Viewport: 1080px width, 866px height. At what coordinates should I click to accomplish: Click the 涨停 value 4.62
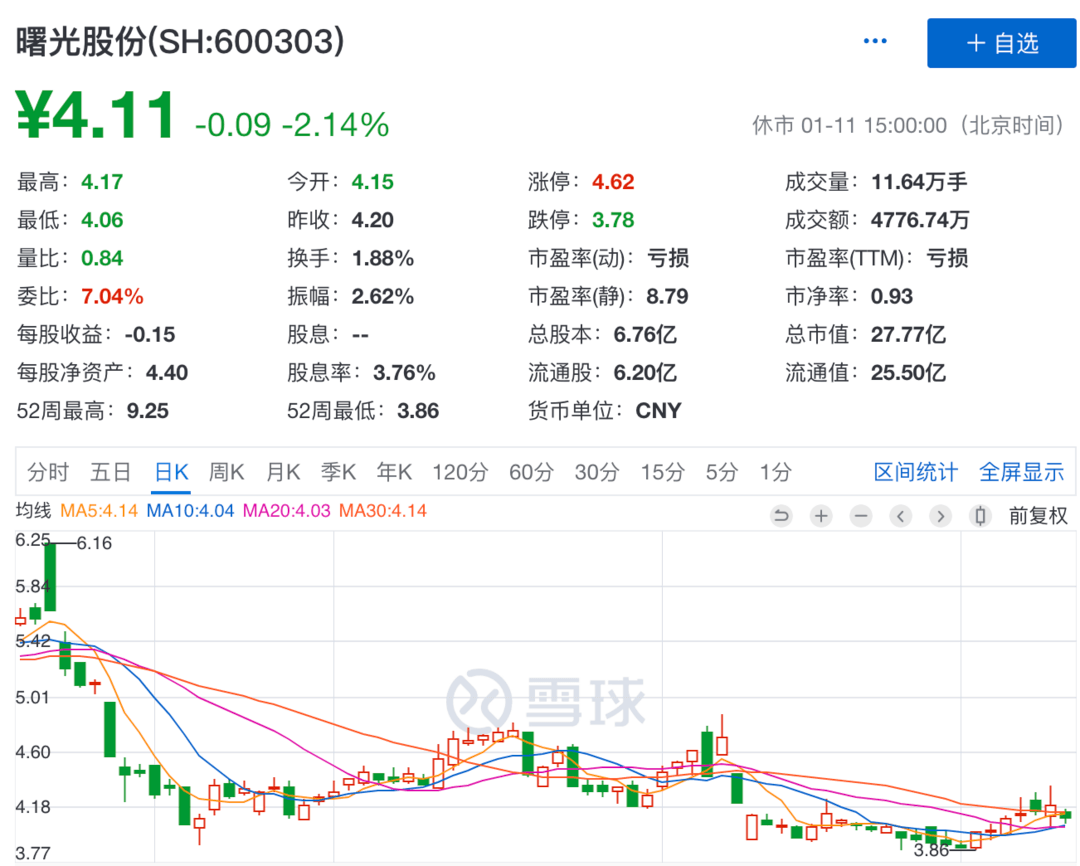tap(613, 182)
